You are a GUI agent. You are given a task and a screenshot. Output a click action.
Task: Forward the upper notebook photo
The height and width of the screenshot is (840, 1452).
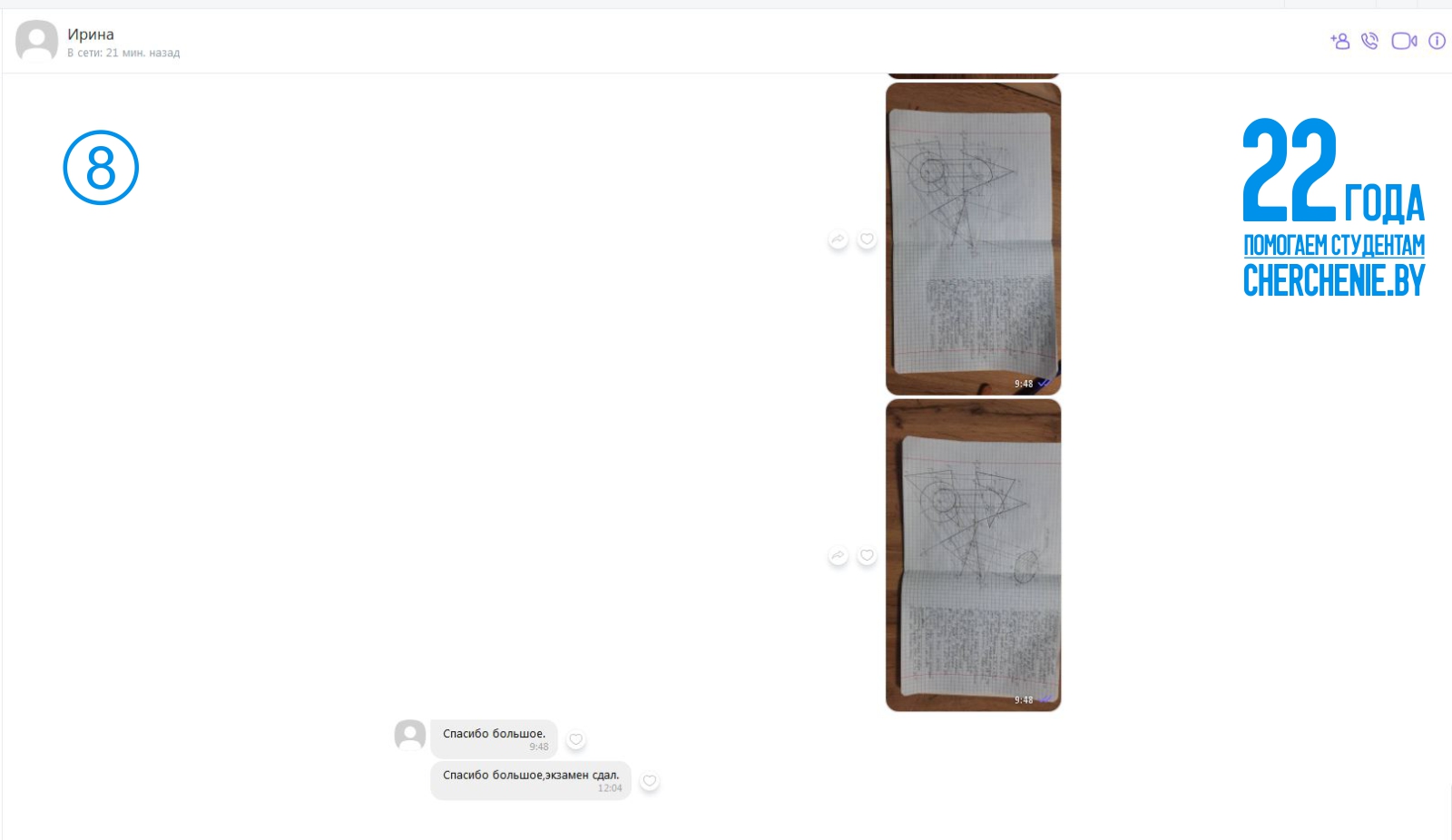838,239
